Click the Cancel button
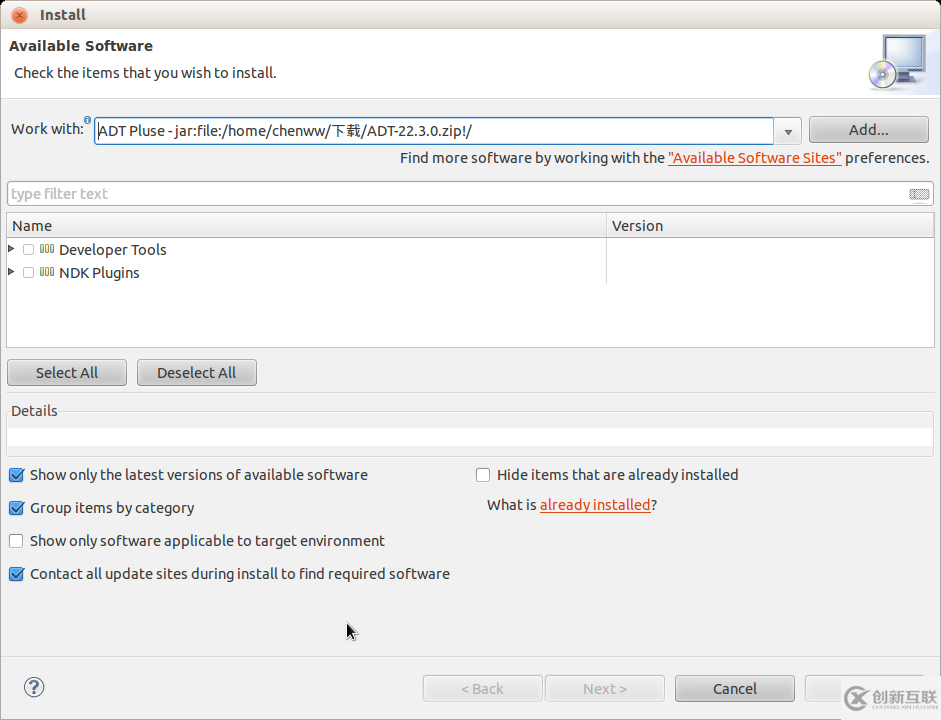The height and width of the screenshot is (720, 941). point(735,689)
